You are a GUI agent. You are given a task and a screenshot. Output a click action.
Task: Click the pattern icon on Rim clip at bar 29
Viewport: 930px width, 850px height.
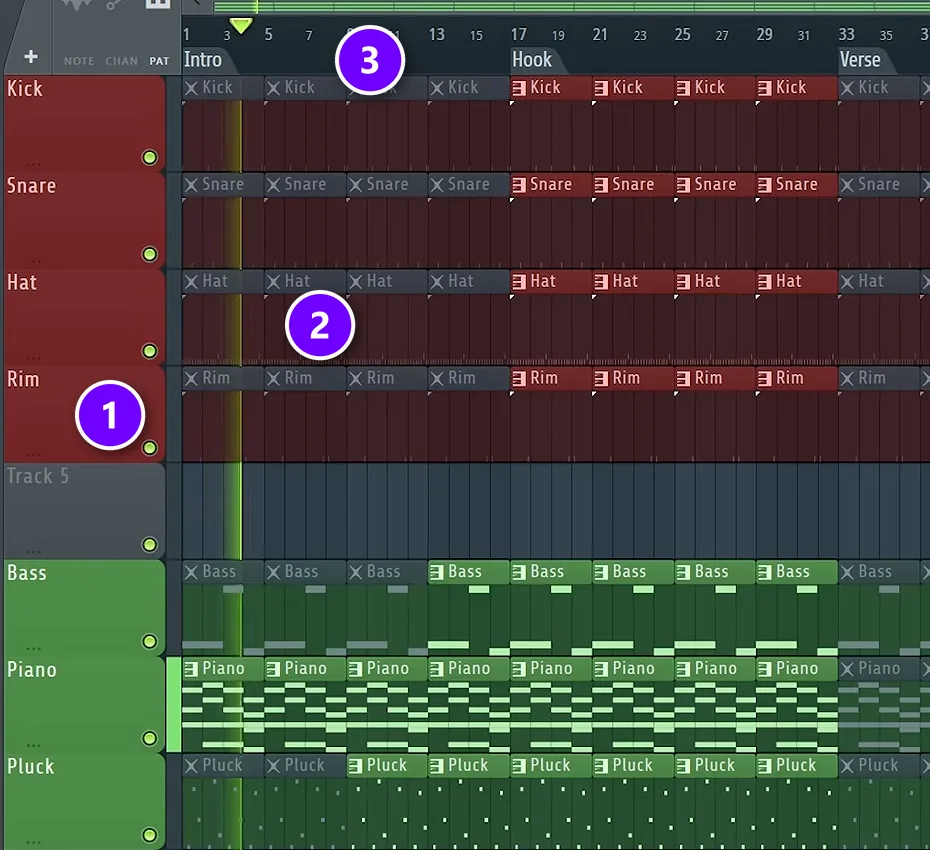tap(765, 378)
